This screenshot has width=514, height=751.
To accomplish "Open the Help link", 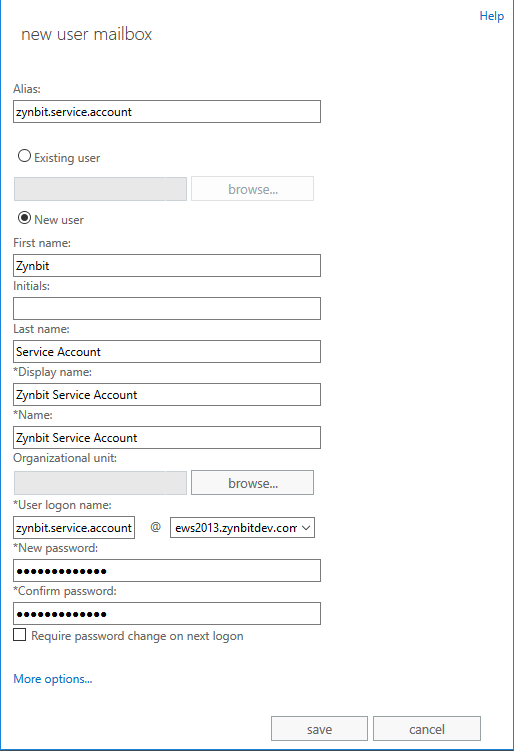I will coord(491,16).
